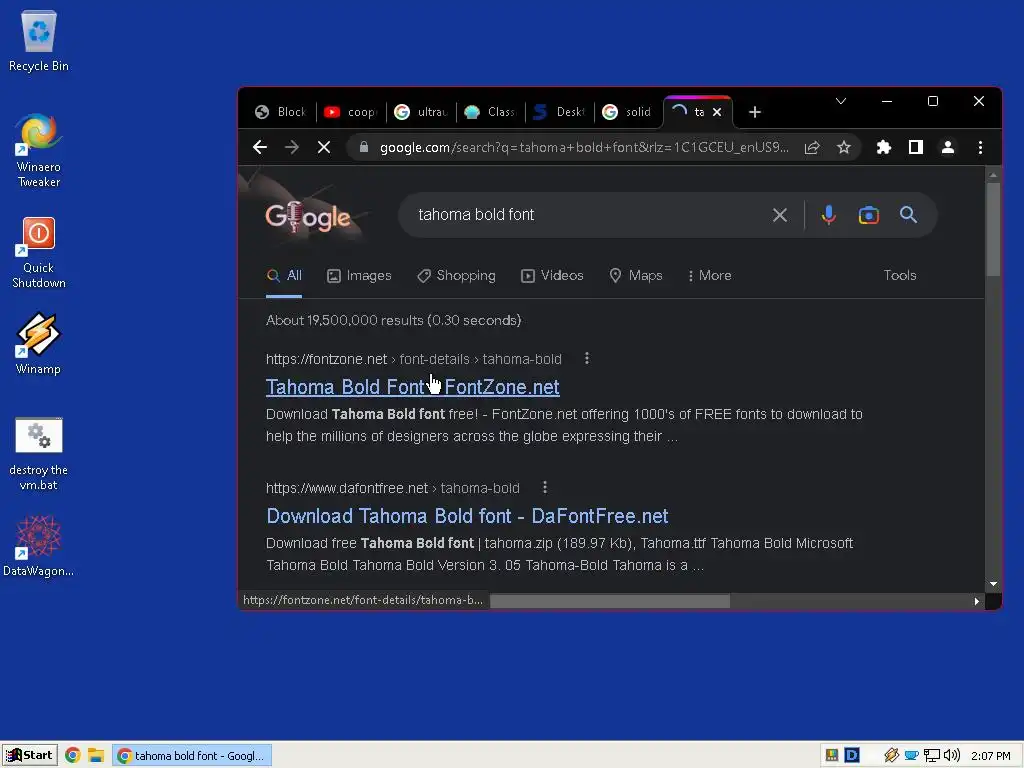
Task: Open three-dot menu beside dafontfree.net result
Action: 545,488
